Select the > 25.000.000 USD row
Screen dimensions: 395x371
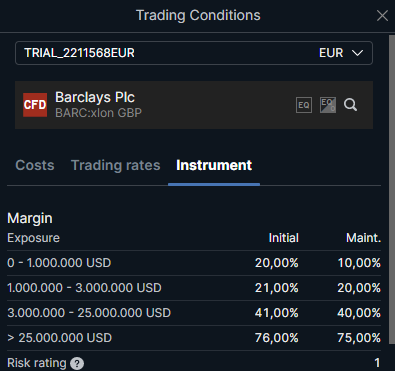tap(194, 338)
